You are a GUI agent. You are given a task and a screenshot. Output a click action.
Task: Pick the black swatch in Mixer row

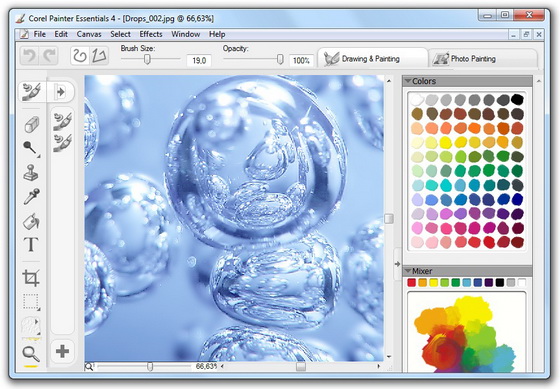coord(500,283)
